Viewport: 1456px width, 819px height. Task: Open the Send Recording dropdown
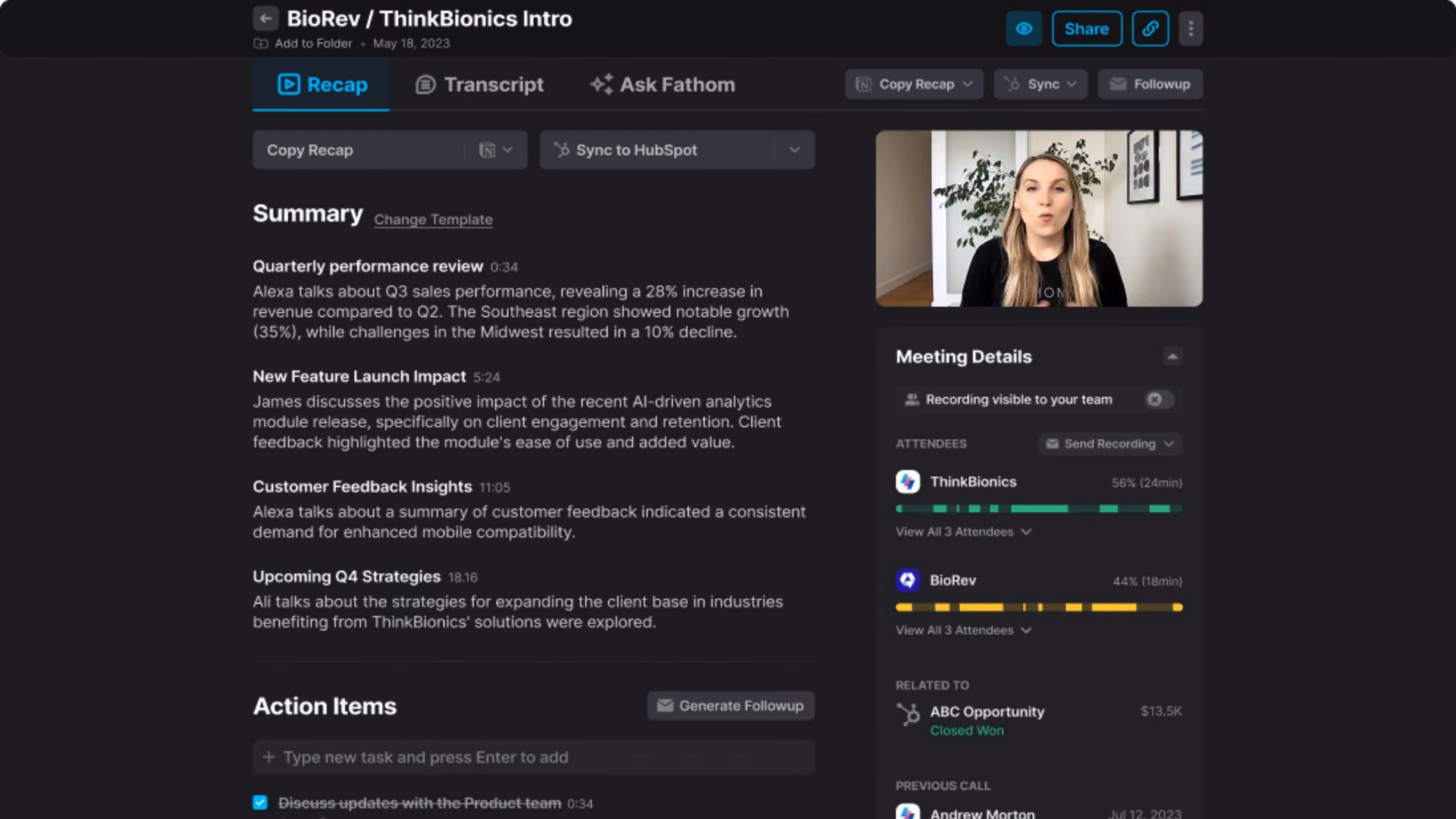click(x=1109, y=444)
